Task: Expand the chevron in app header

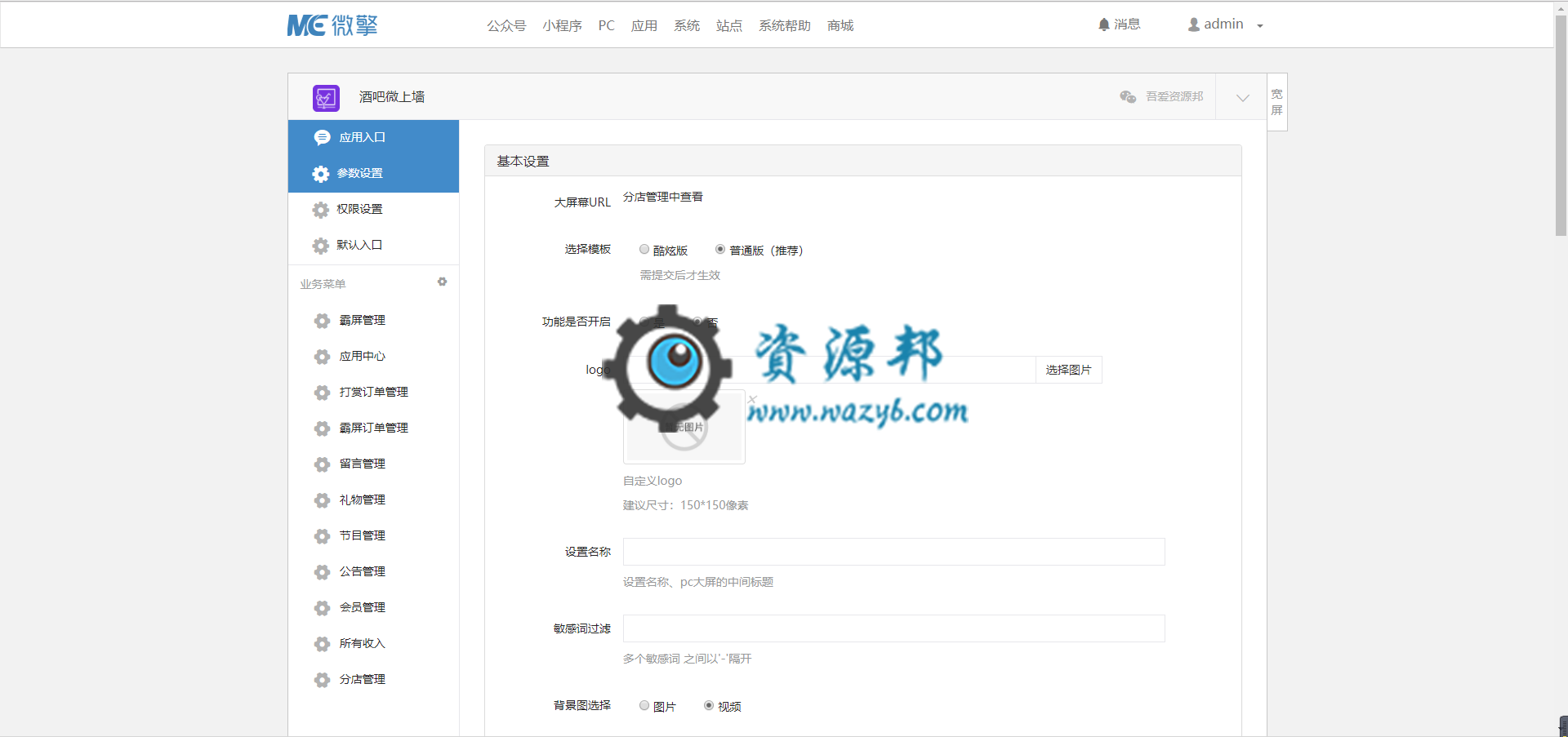Action: pyautogui.click(x=1243, y=98)
